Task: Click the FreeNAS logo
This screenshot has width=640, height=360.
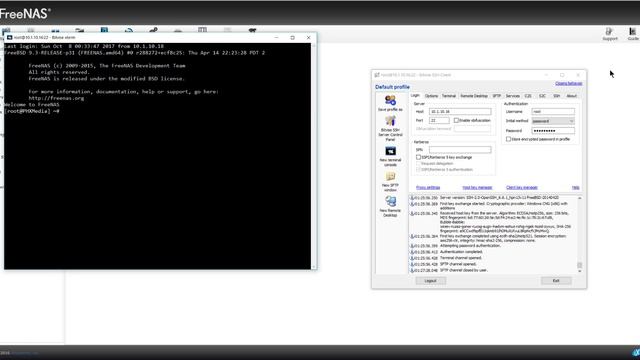Action: [x=25, y=14]
